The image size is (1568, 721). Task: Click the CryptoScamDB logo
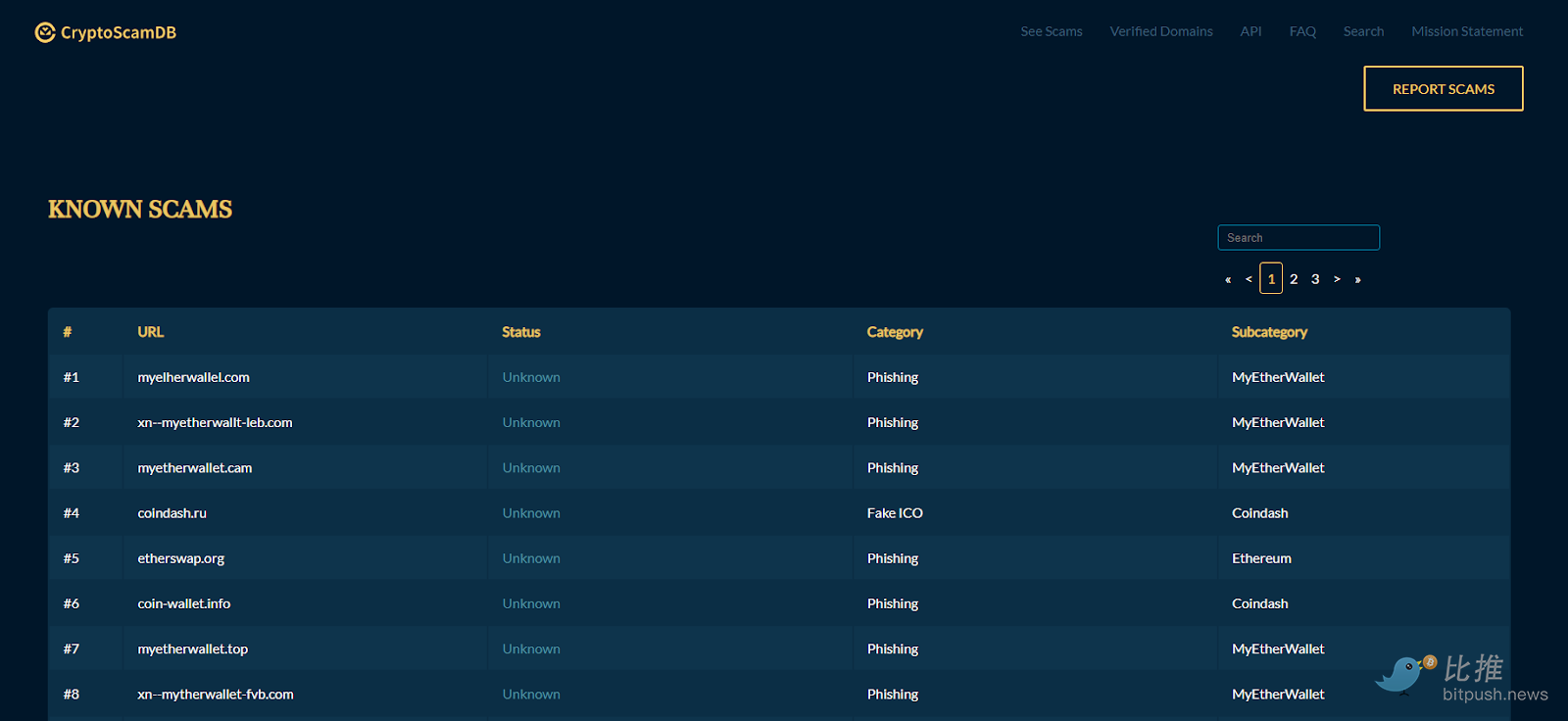(x=106, y=32)
